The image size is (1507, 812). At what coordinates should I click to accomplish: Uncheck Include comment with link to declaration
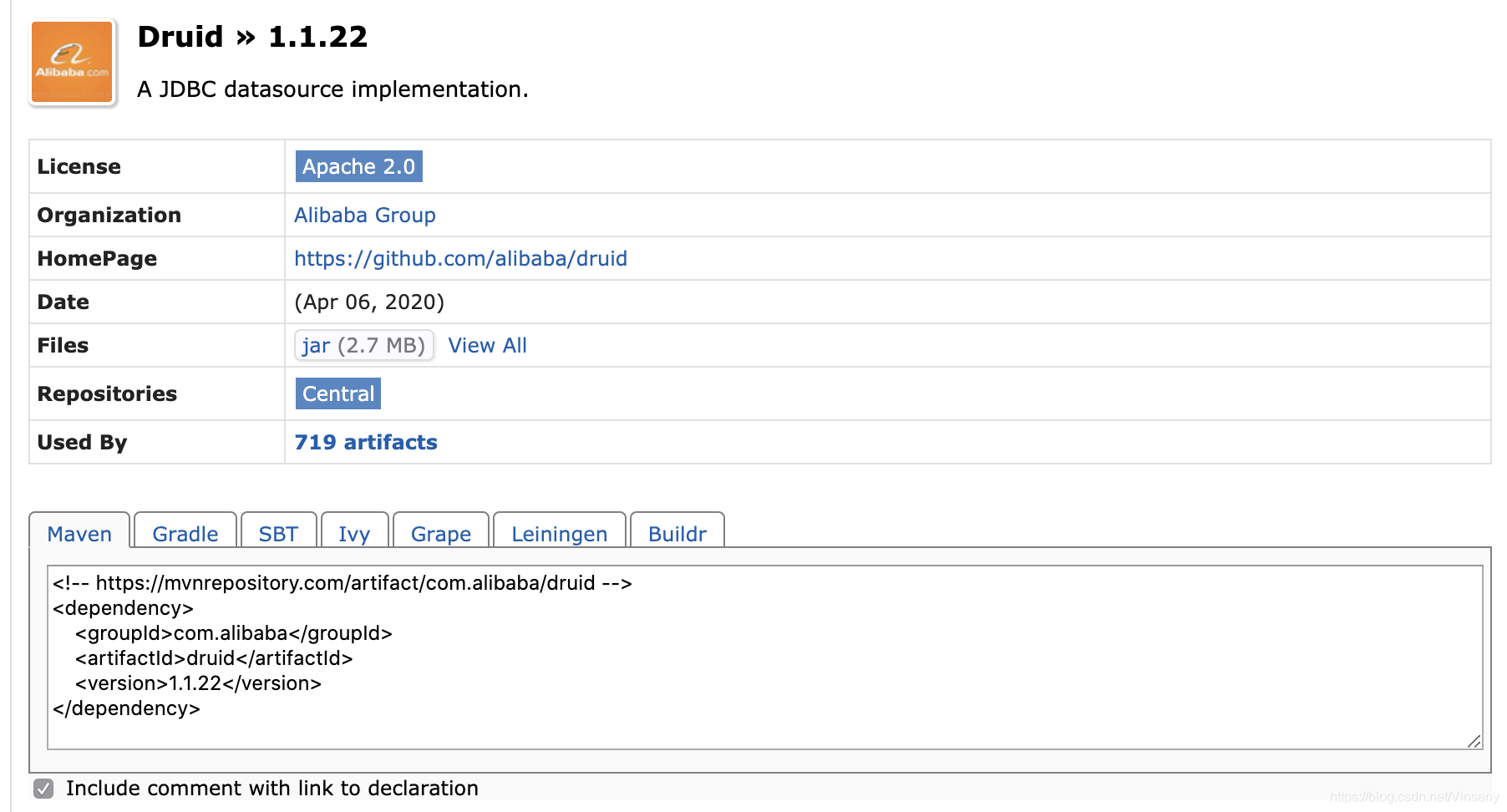tap(43, 789)
